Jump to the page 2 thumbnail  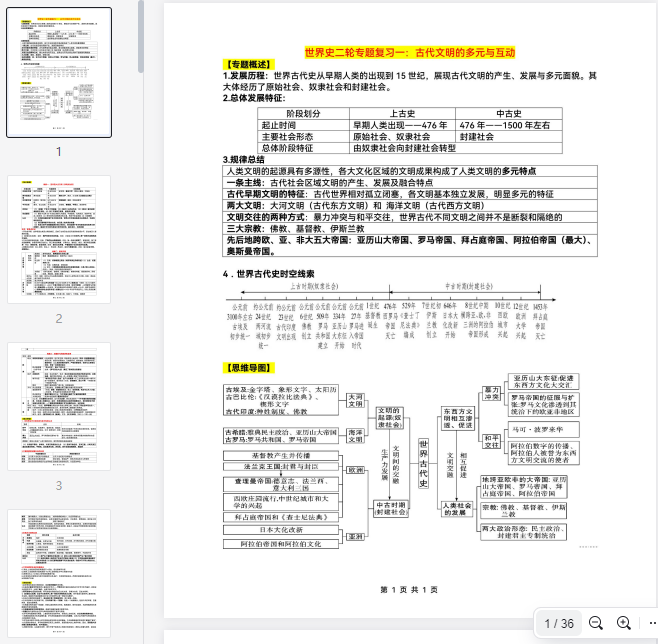point(59,240)
